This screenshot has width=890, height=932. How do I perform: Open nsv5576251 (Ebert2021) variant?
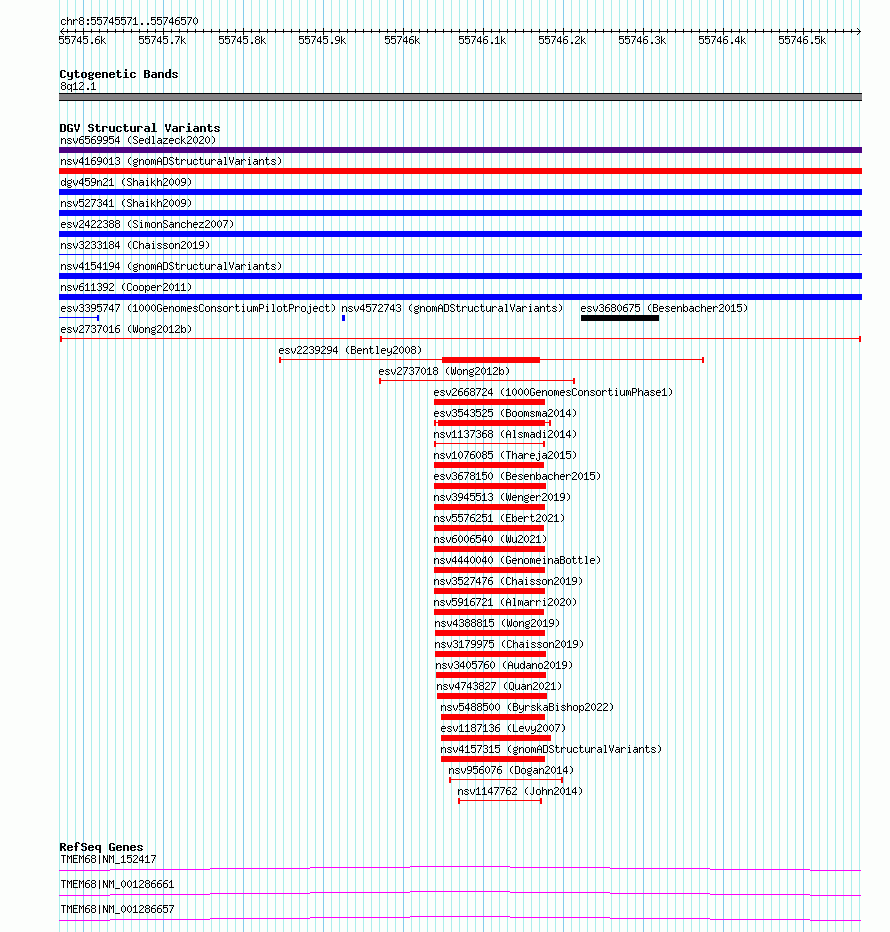pos(499,518)
